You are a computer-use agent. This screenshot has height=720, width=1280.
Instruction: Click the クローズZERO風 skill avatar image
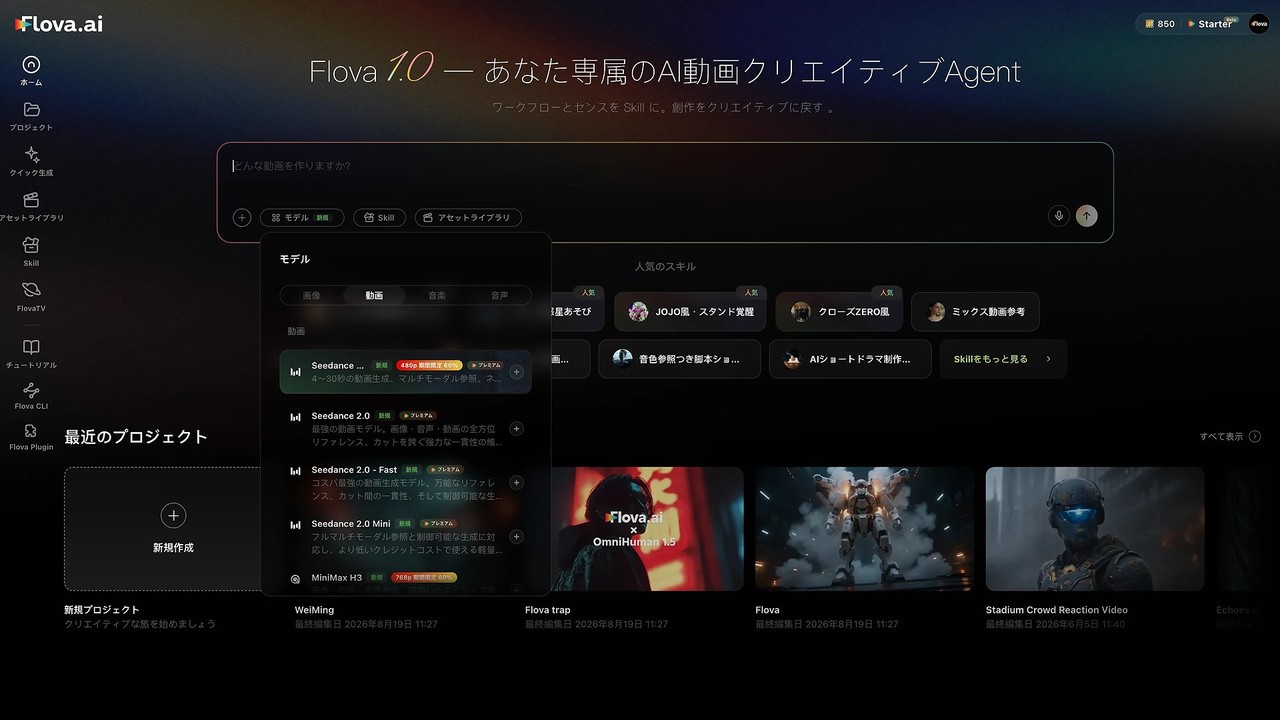point(800,312)
